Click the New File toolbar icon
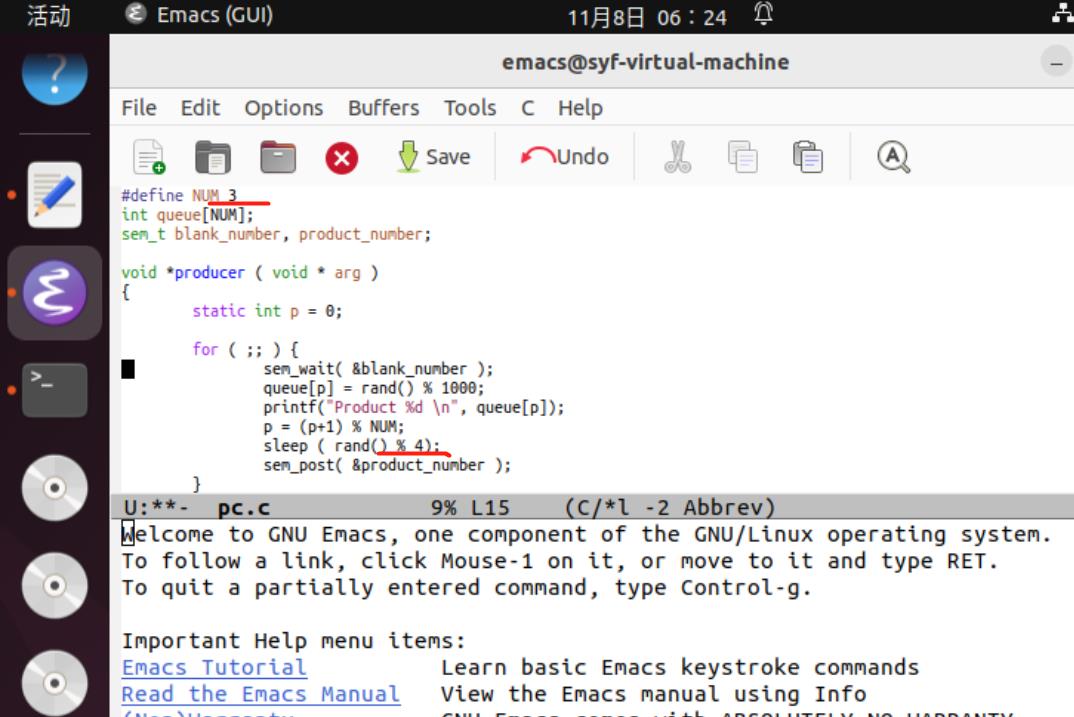This screenshot has height=717, width=1074. 149,157
